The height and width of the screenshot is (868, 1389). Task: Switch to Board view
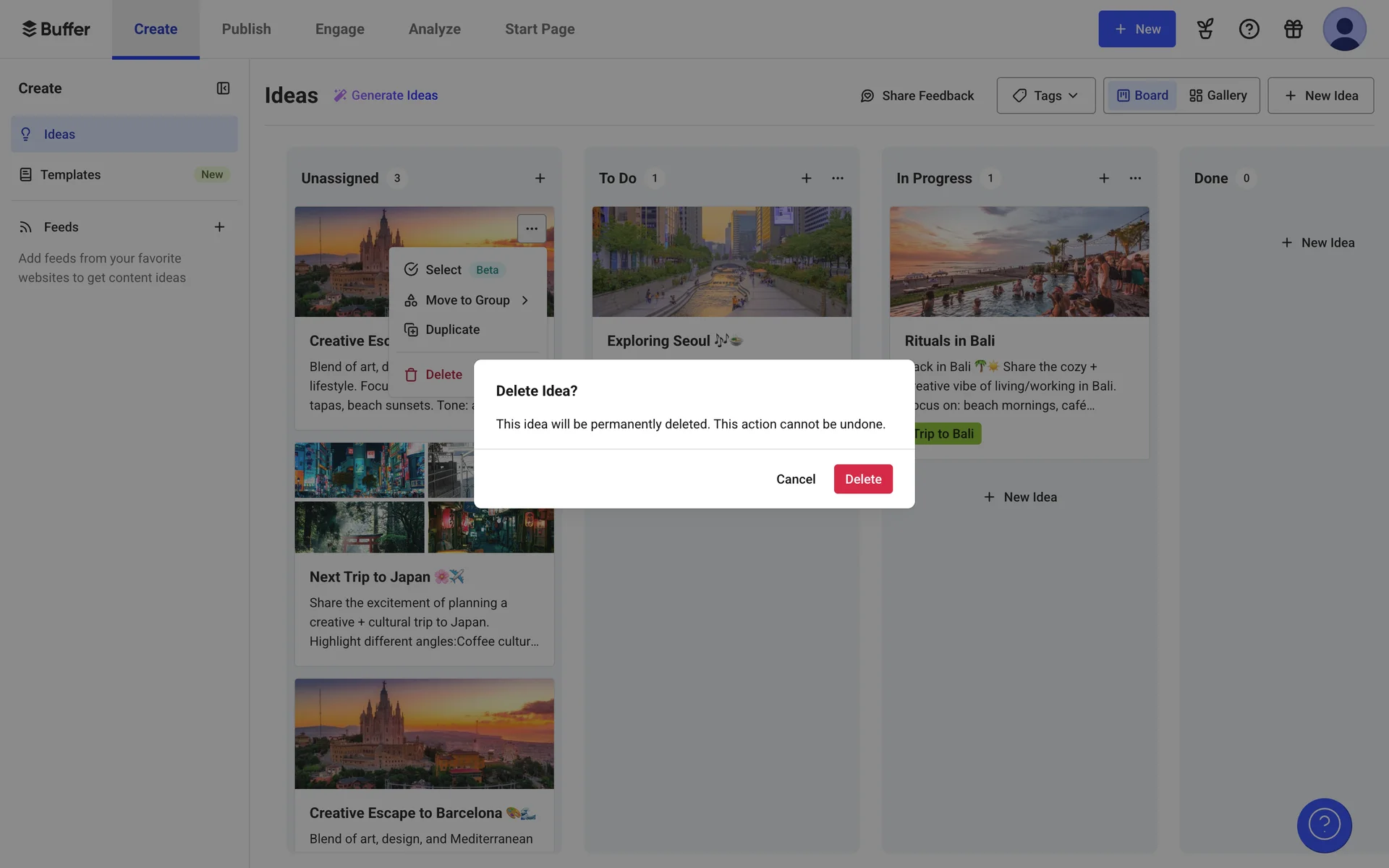click(1142, 95)
